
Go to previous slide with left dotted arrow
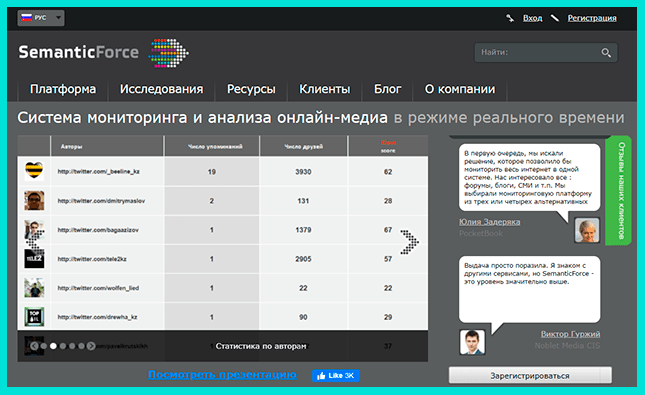point(35,242)
